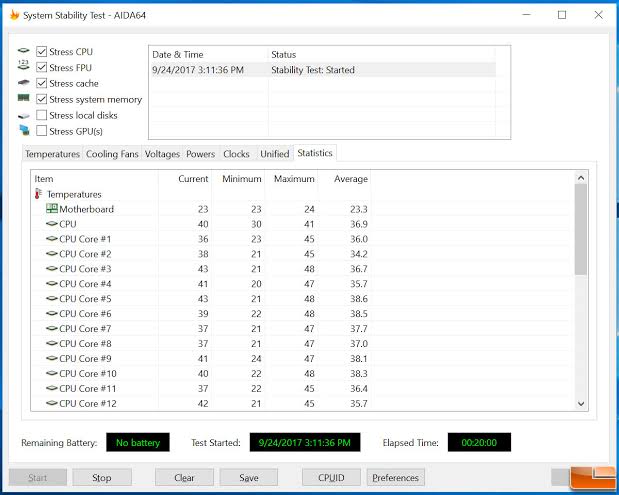Open the CPUID panel
The width and height of the screenshot is (619, 495).
(x=331, y=478)
